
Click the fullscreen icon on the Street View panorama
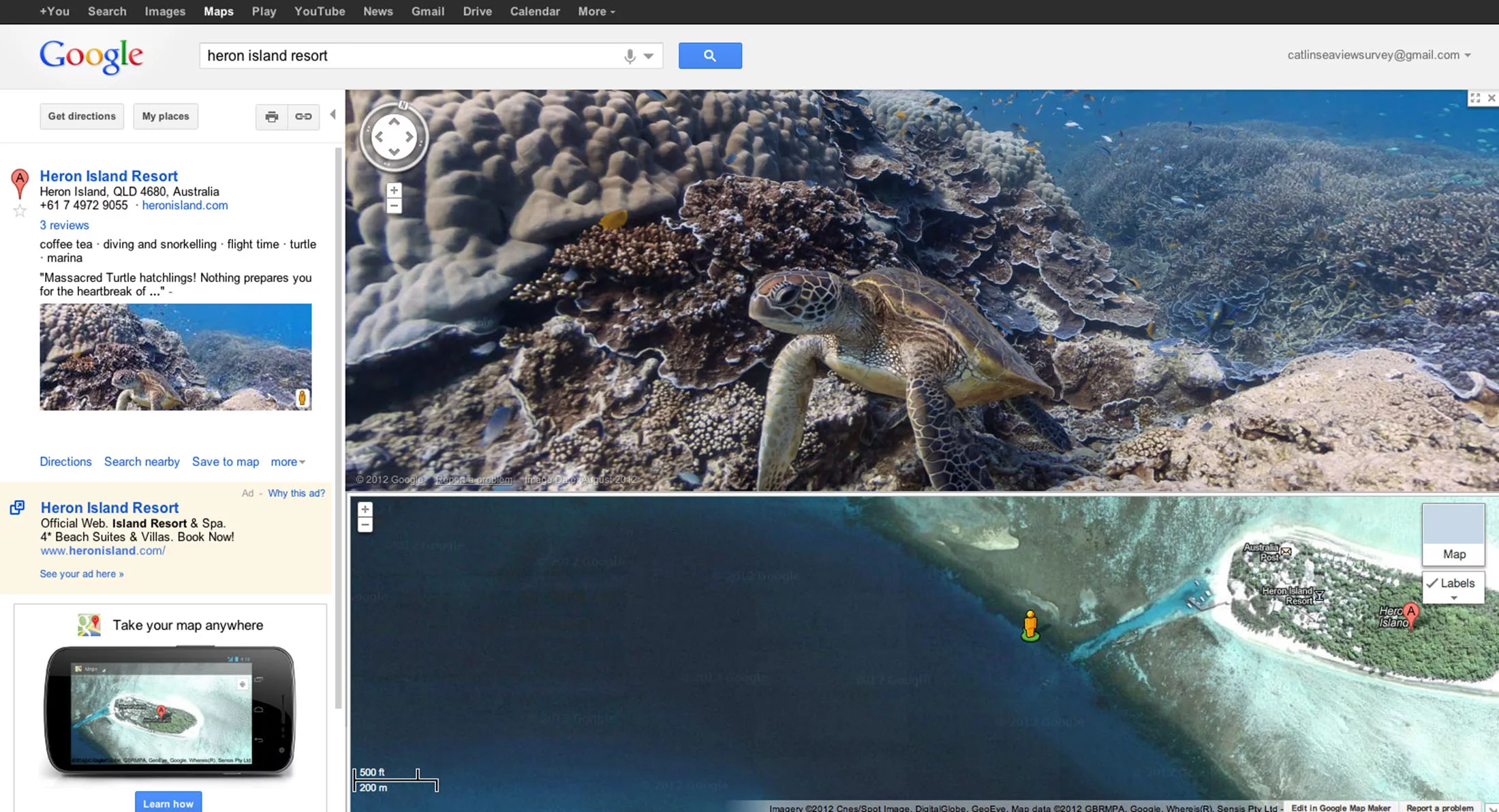(1476, 97)
